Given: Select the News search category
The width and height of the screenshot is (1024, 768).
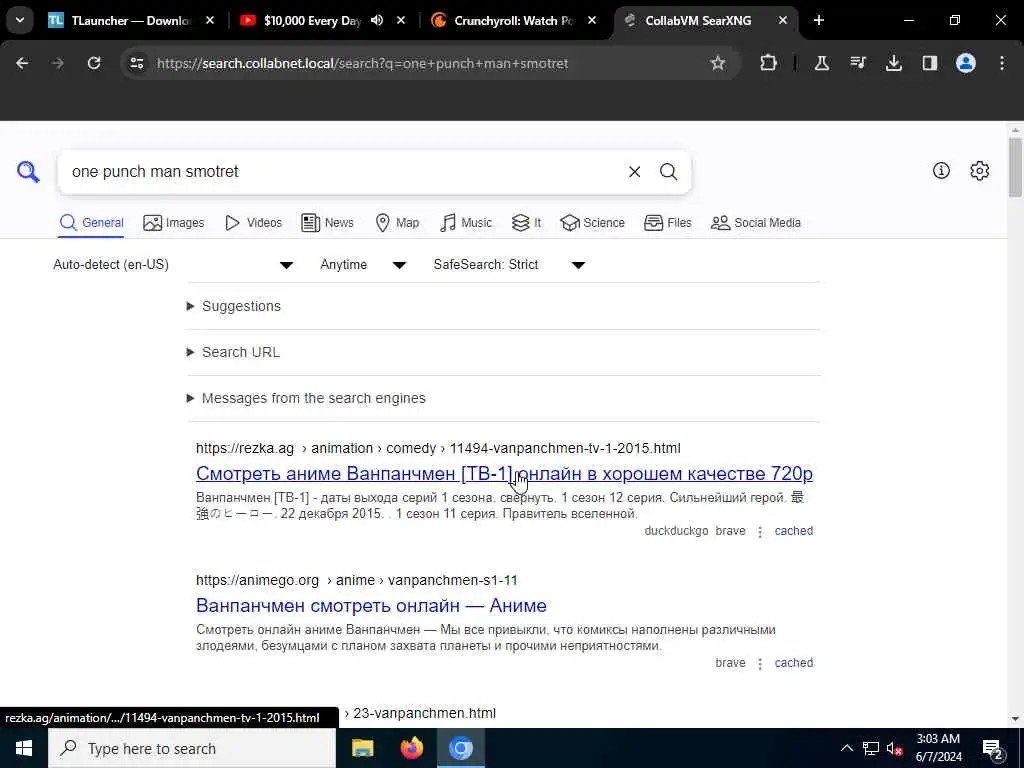Looking at the screenshot, I should coord(327,223).
